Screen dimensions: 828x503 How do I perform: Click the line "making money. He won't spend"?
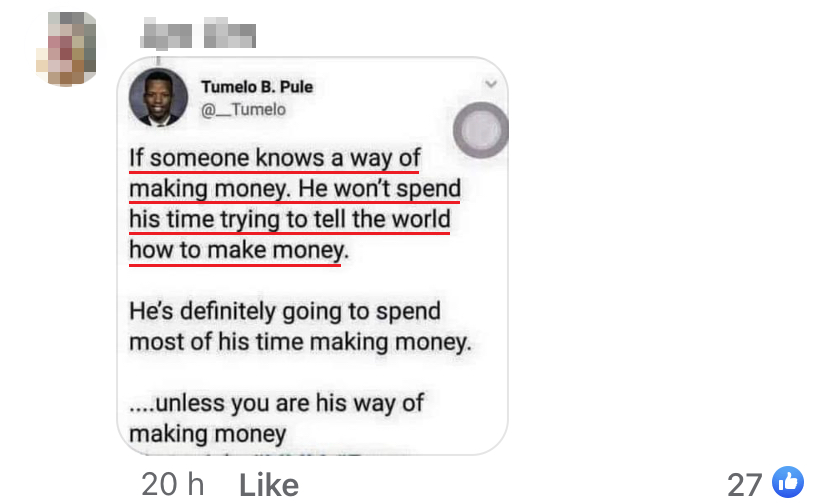[x=294, y=189]
